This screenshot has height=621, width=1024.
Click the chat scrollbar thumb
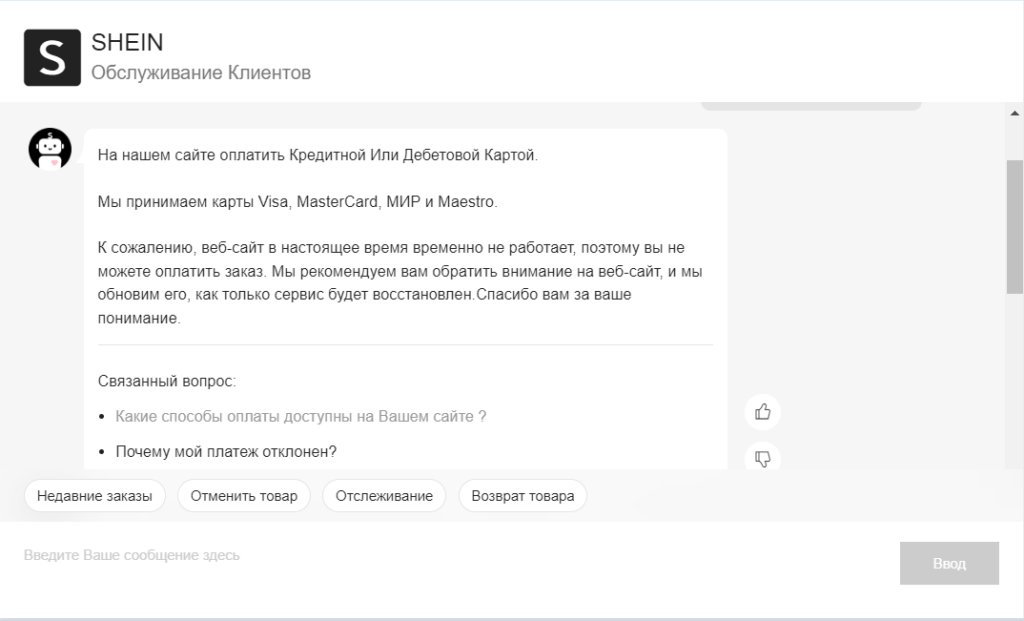[1015, 225]
